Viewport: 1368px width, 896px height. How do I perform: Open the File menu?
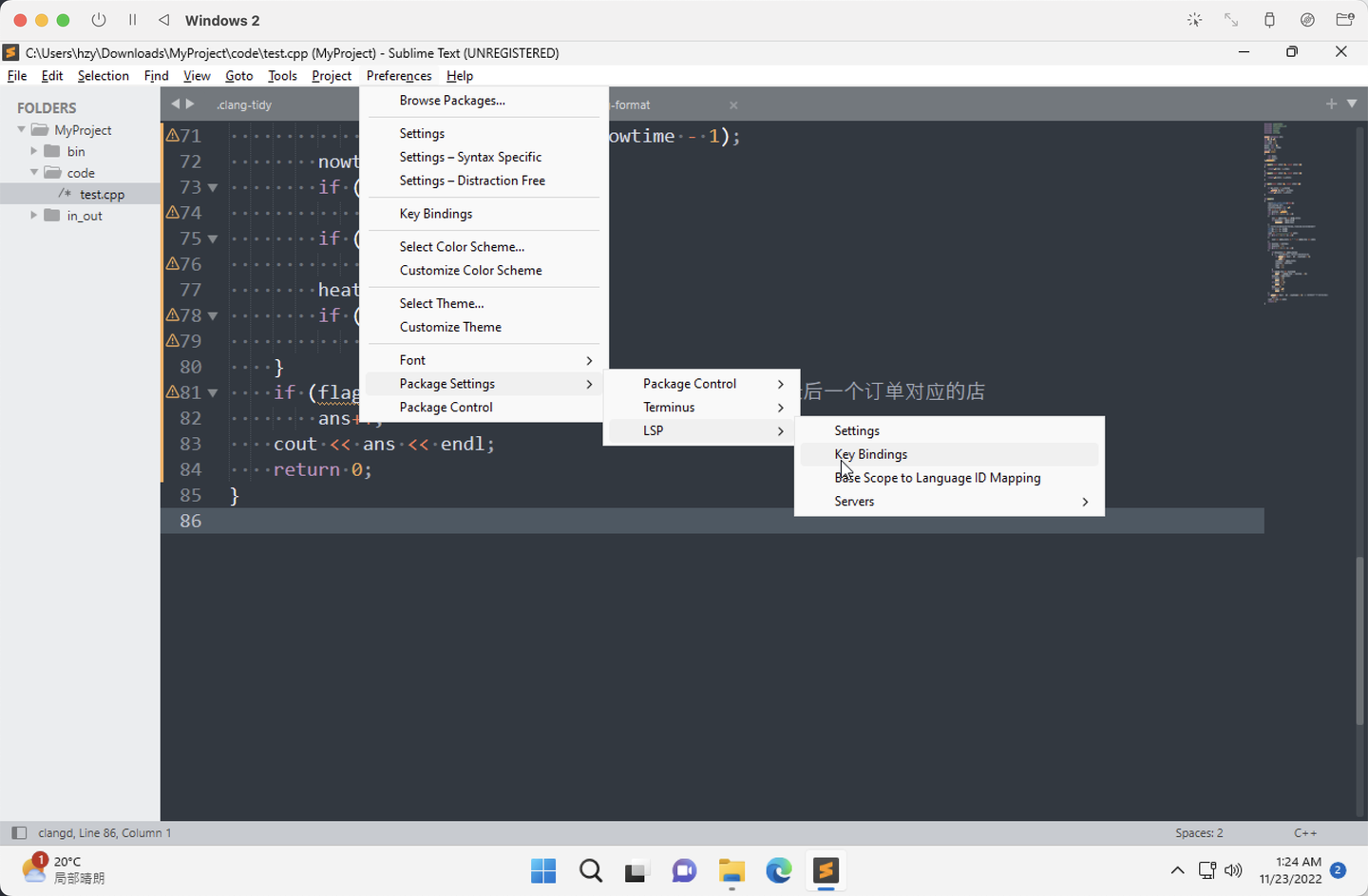(17, 76)
